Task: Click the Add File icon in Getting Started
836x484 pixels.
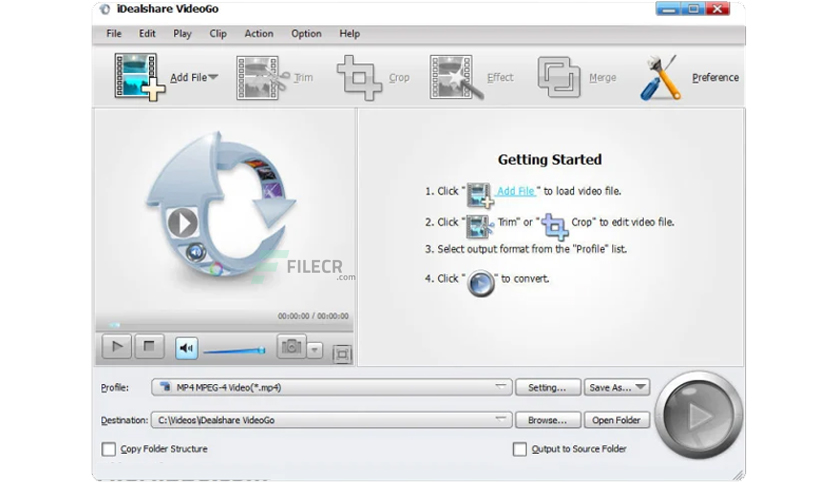Action: (x=479, y=195)
